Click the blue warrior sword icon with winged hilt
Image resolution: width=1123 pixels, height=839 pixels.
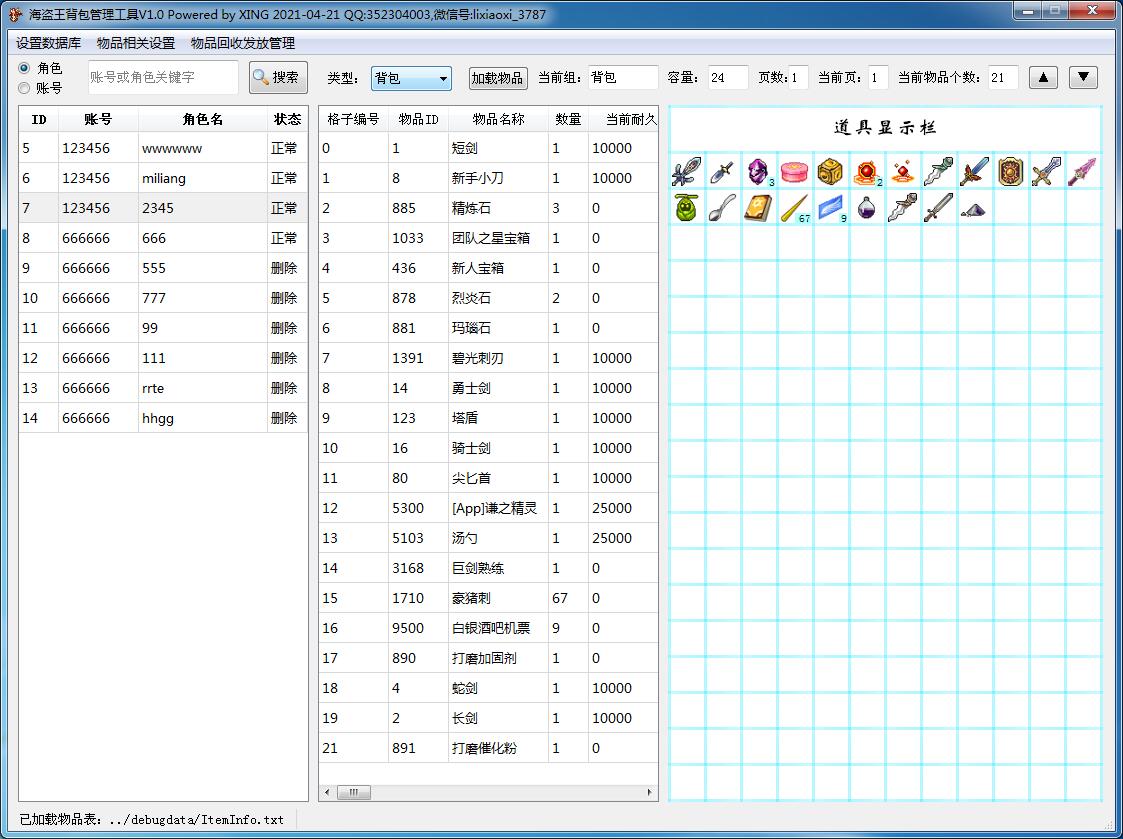pyautogui.click(x=975, y=172)
